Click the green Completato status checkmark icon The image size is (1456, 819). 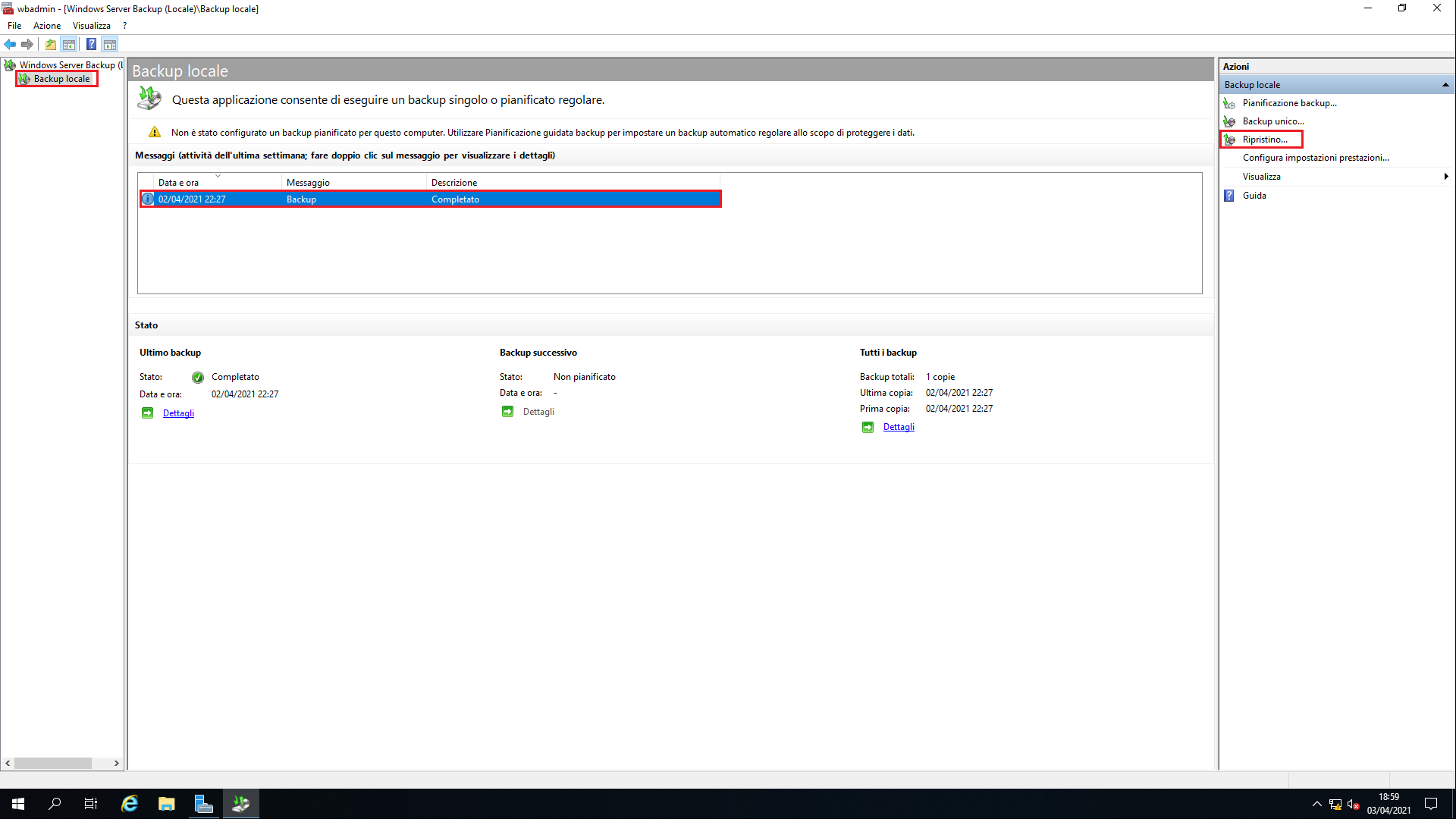198,378
